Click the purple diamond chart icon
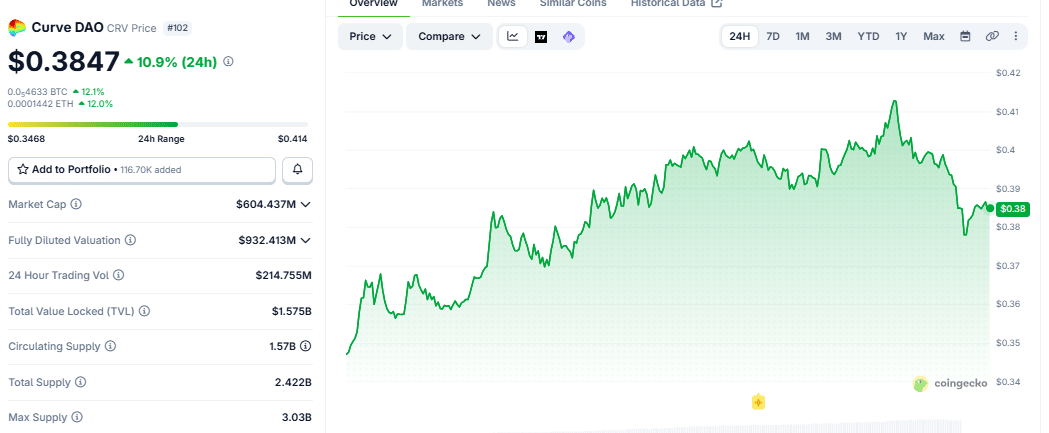Screen dimensions: 1049x433 click(x=569, y=37)
